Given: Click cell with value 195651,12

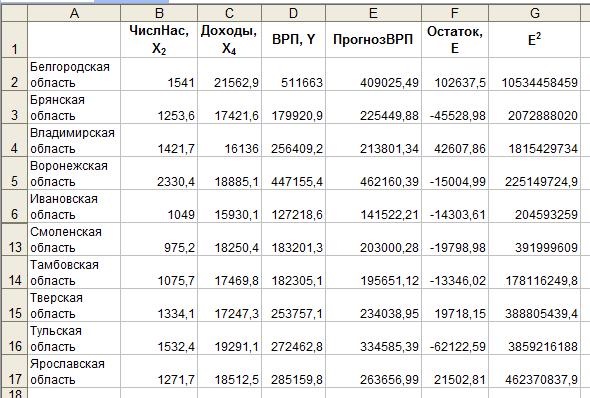Looking at the screenshot, I should 373,272.
